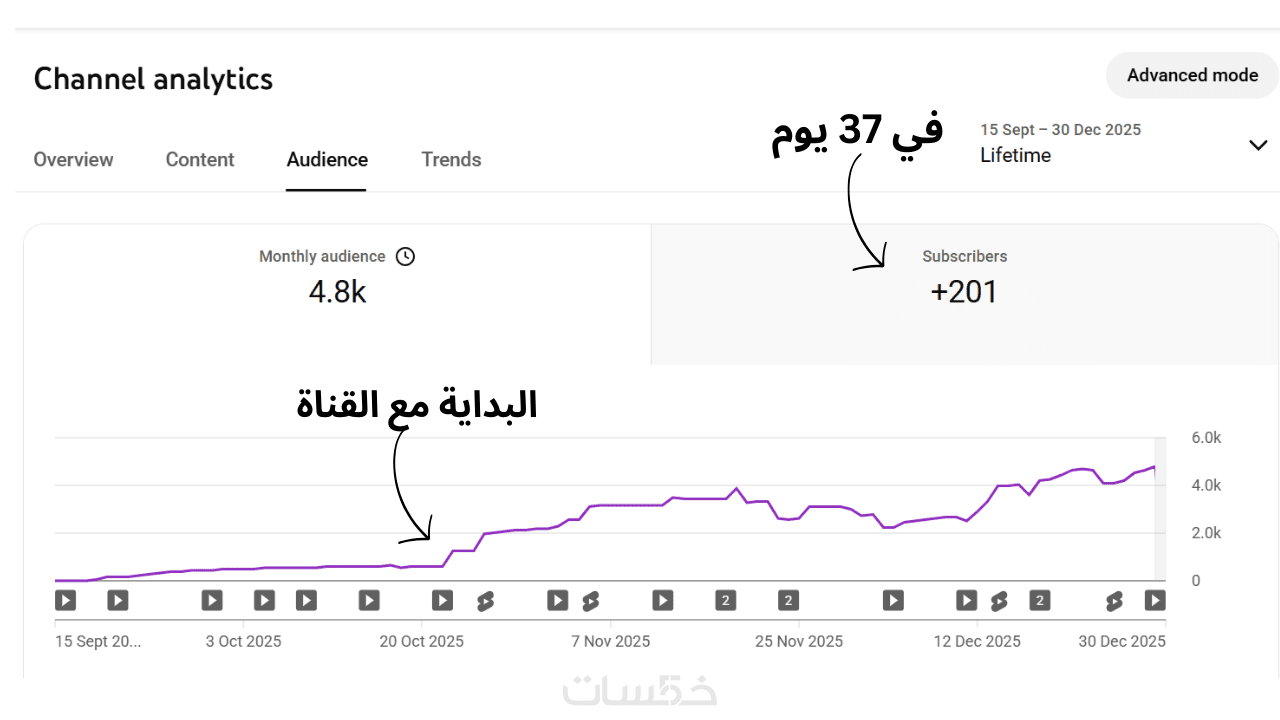Viewport: 1280px width, 720px height.
Task: Click the last Shorts marker near 30 Dec
Action: pyautogui.click(x=1114, y=600)
